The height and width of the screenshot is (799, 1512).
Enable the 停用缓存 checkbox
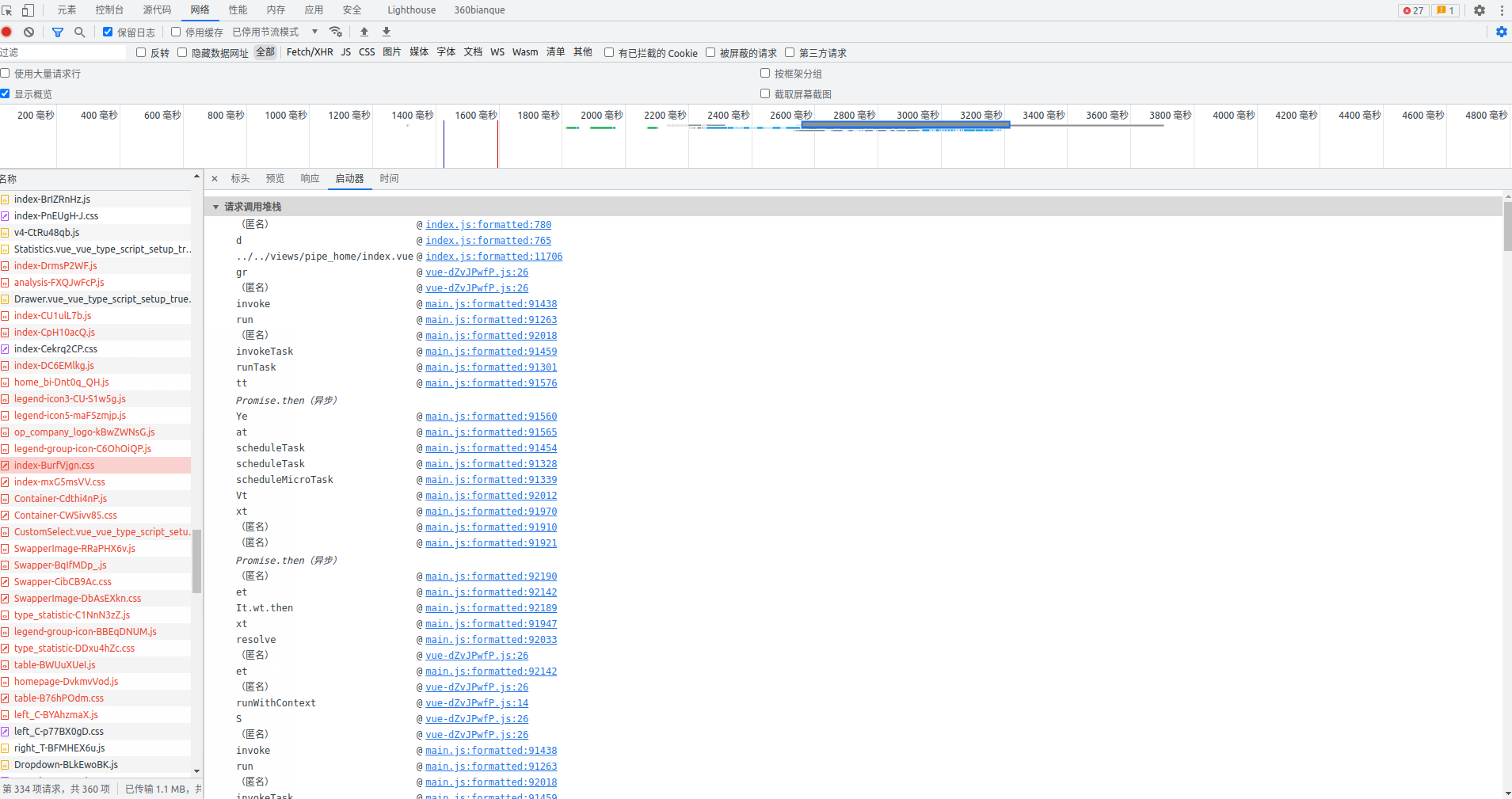(176, 32)
